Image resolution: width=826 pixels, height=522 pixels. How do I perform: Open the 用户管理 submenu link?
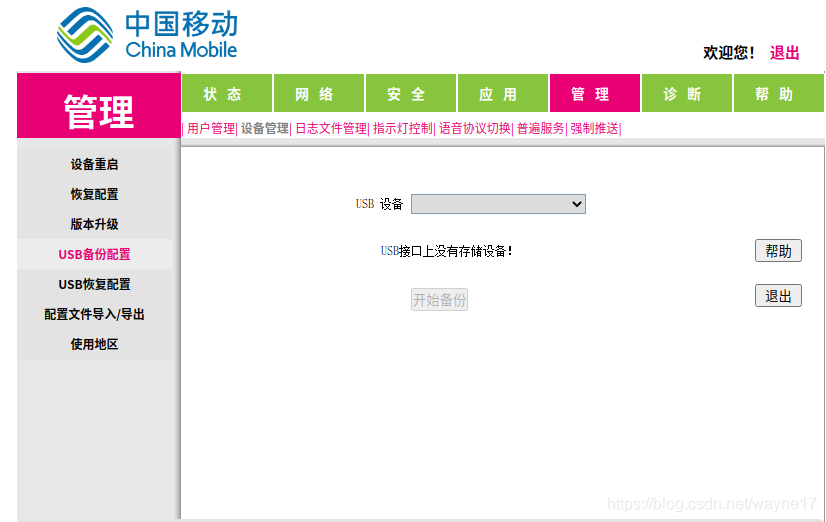(x=211, y=129)
